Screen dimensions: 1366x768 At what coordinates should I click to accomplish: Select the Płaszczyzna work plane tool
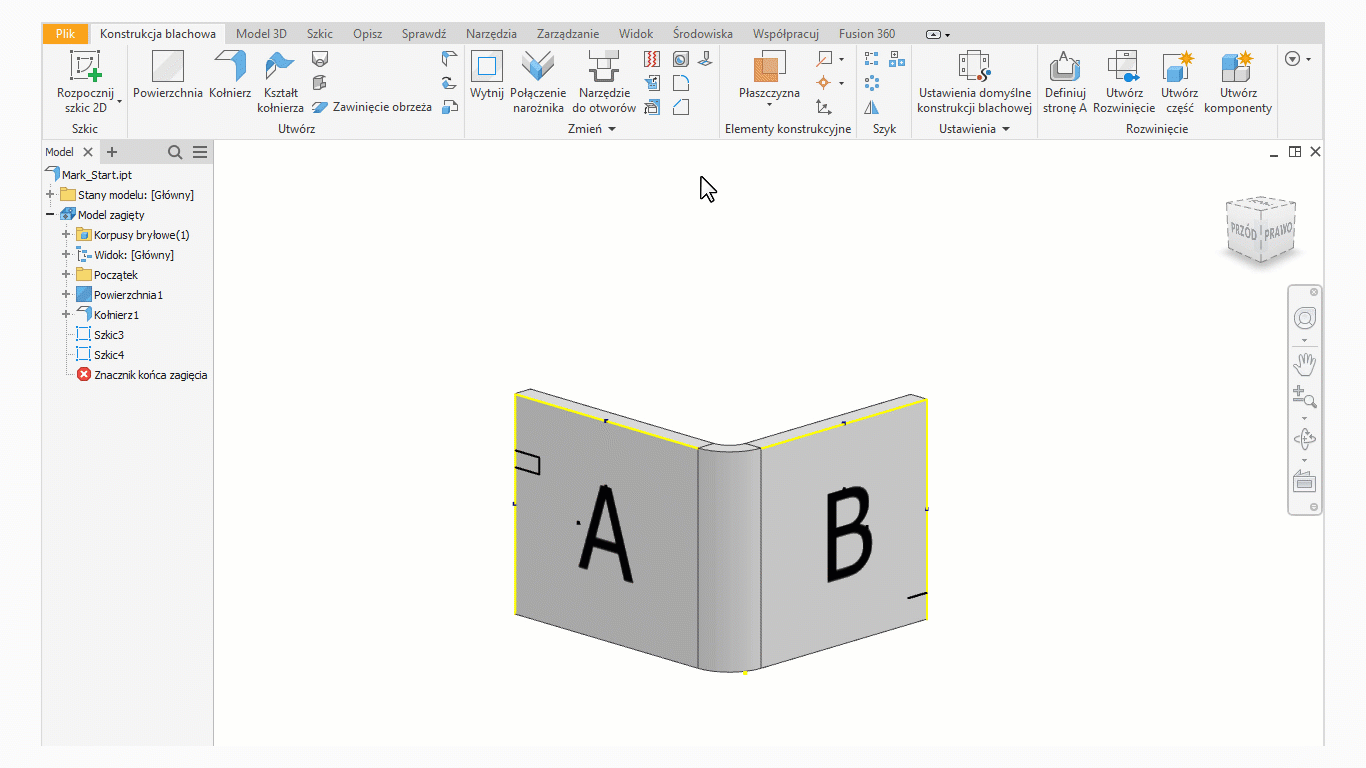point(769,76)
